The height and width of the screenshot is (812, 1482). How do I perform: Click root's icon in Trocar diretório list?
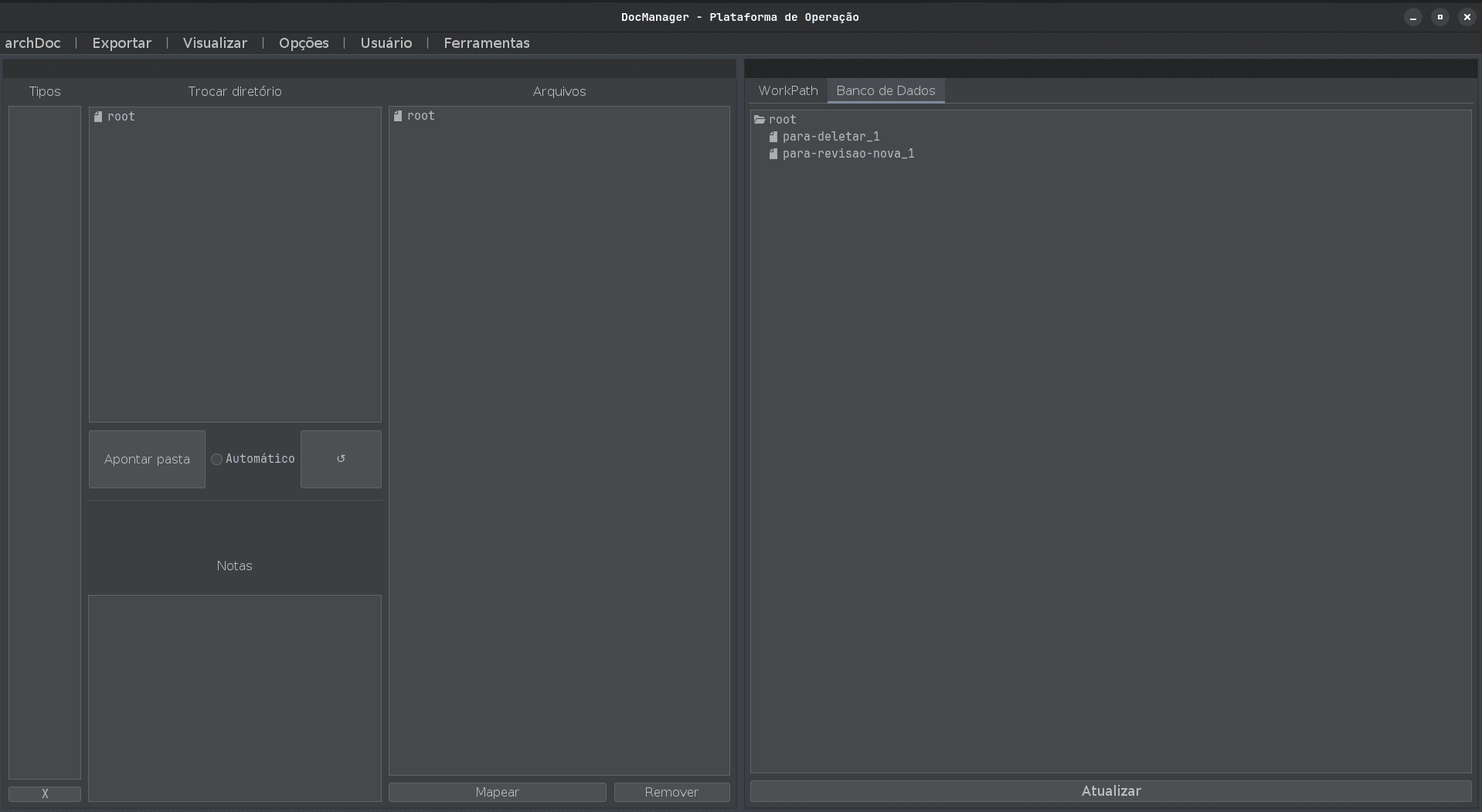click(x=98, y=117)
